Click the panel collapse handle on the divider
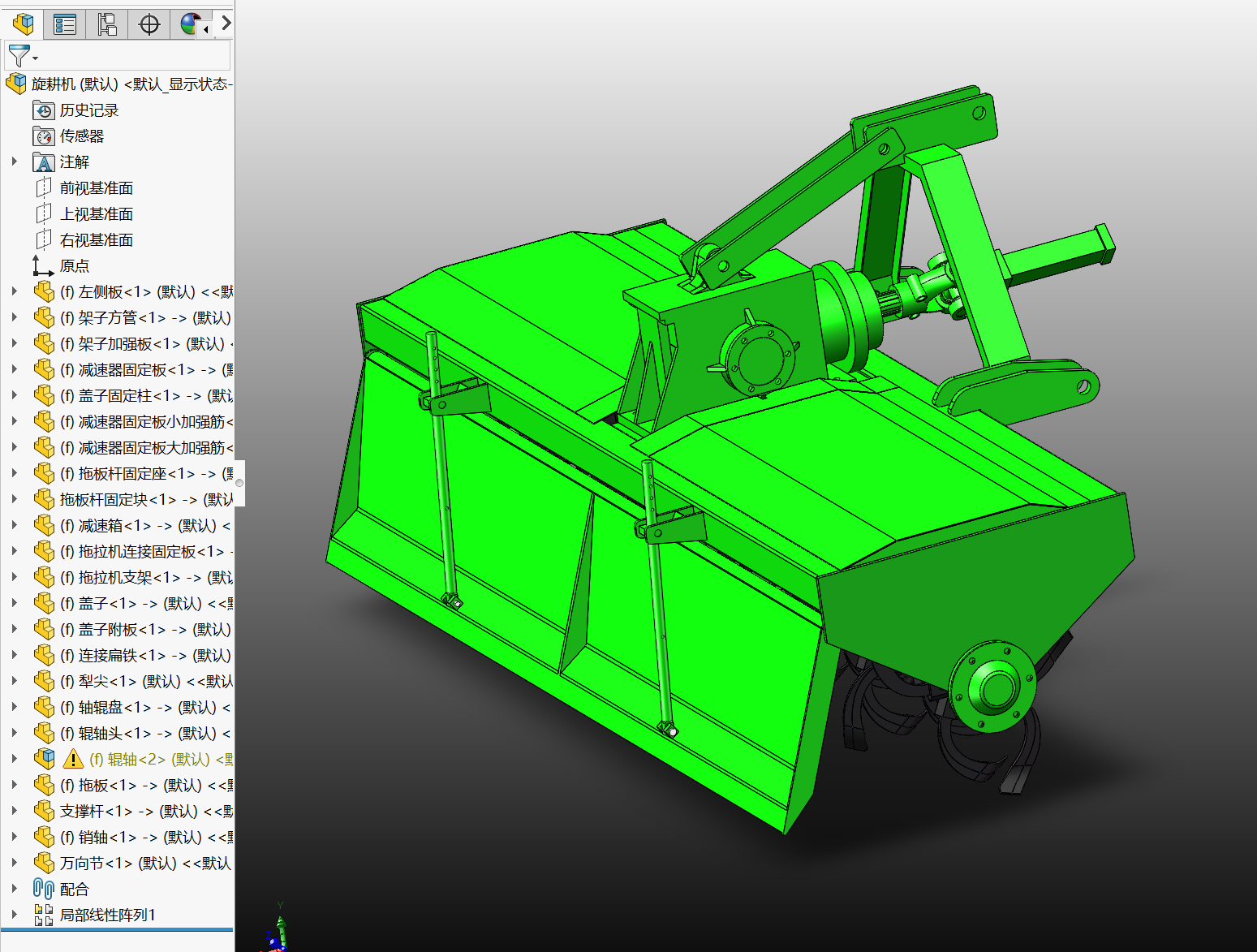Image resolution: width=1257 pixels, height=952 pixels. [x=239, y=483]
